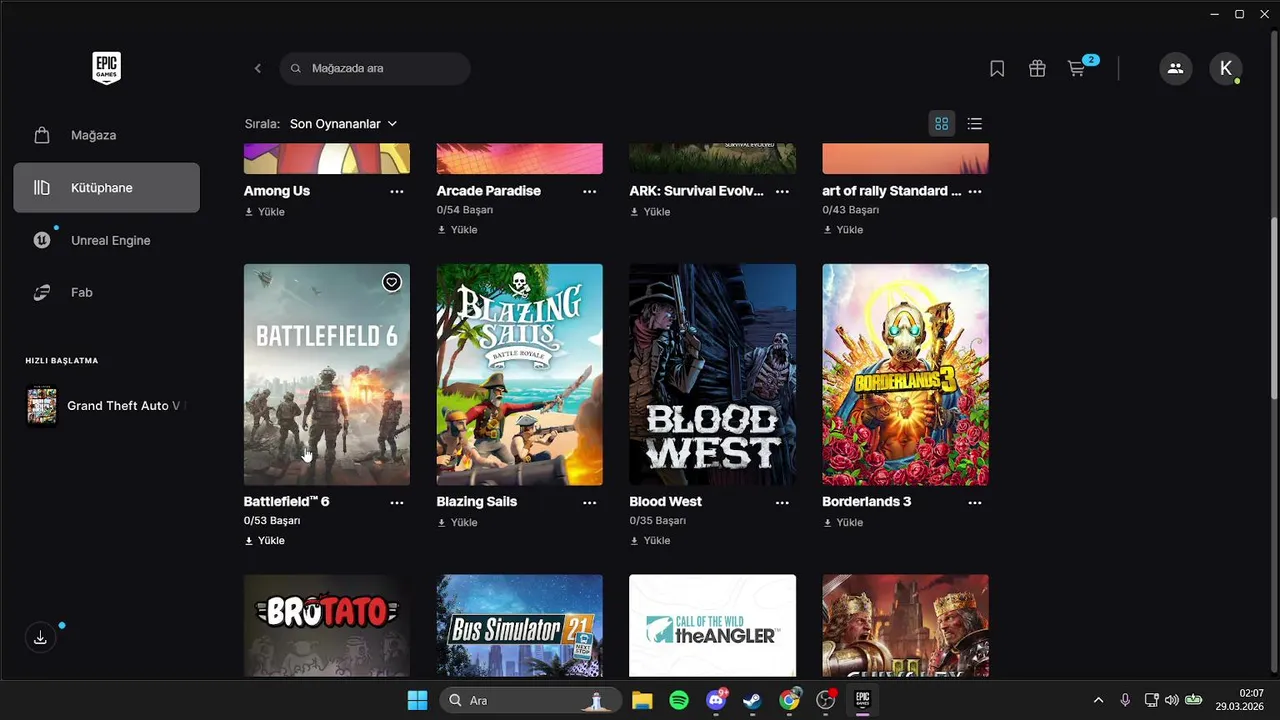Open Bus Simulator 21 cover art
The image size is (1280, 720).
tap(520, 626)
